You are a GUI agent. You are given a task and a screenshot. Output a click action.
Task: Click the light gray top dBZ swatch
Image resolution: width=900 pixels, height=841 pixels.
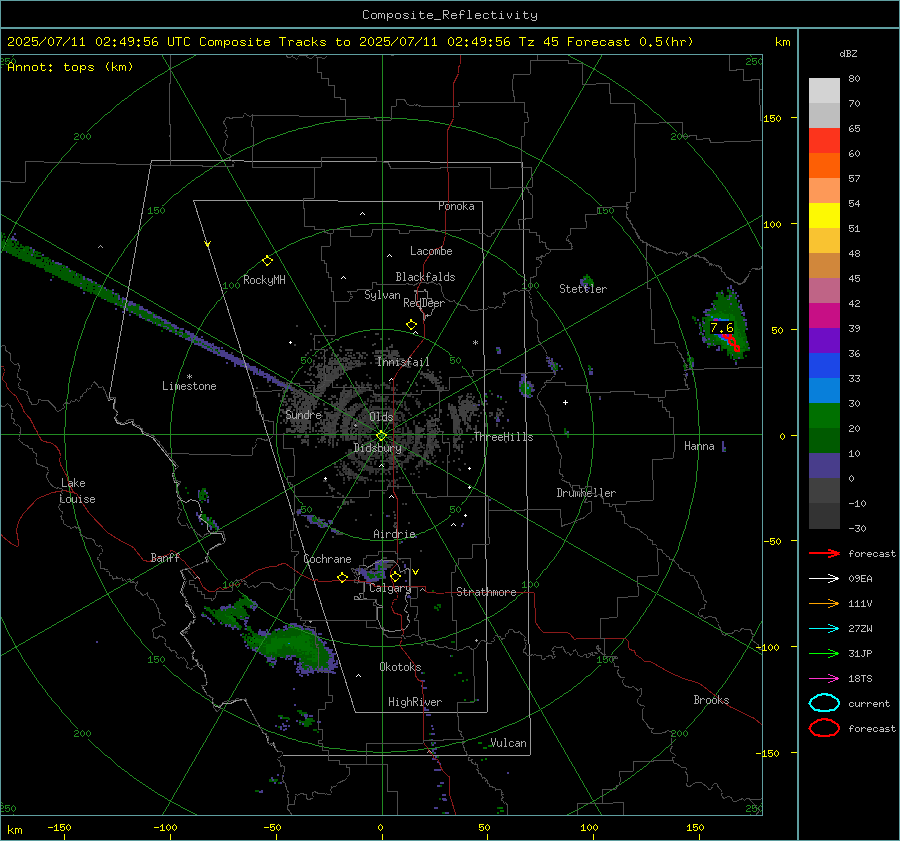824,91
